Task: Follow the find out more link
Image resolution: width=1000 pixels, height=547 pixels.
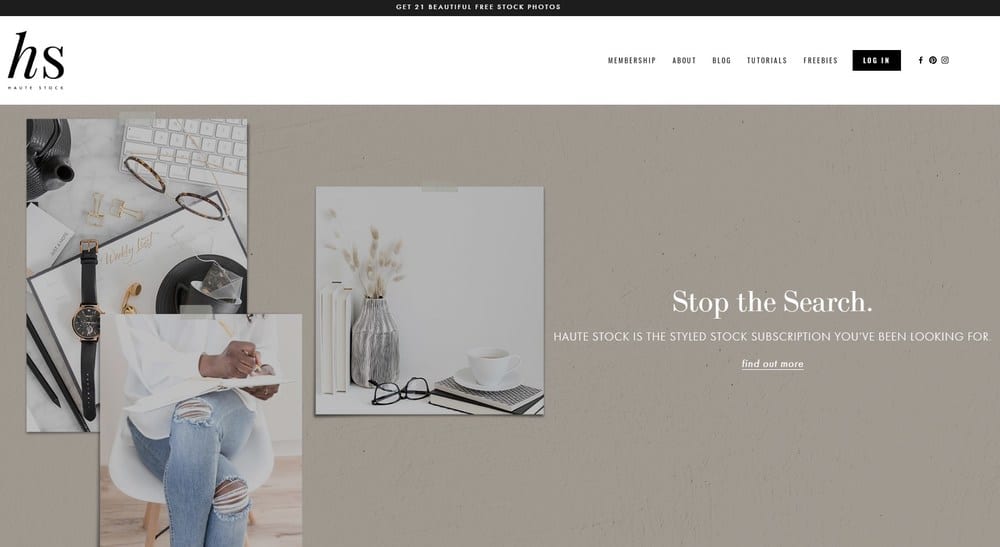Action: [772, 364]
